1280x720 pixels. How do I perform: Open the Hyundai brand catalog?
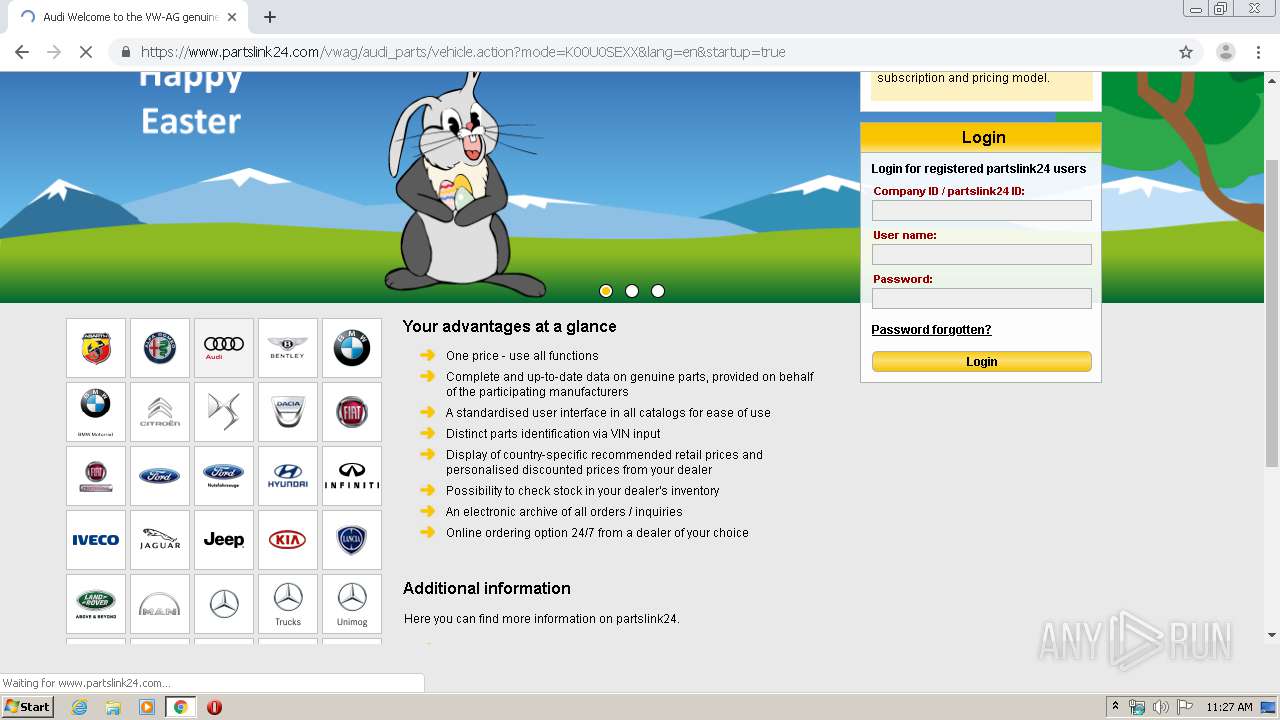(288, 476)
